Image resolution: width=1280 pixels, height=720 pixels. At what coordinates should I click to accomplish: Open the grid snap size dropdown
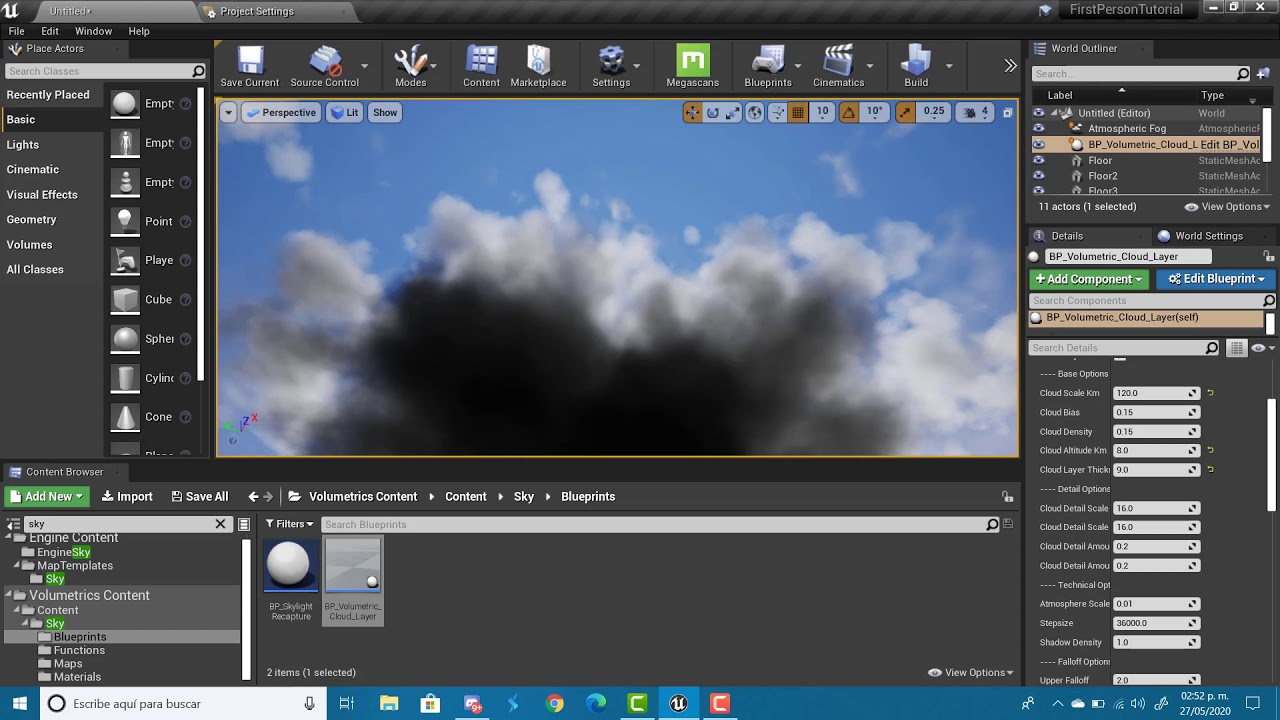pos(822,112)
